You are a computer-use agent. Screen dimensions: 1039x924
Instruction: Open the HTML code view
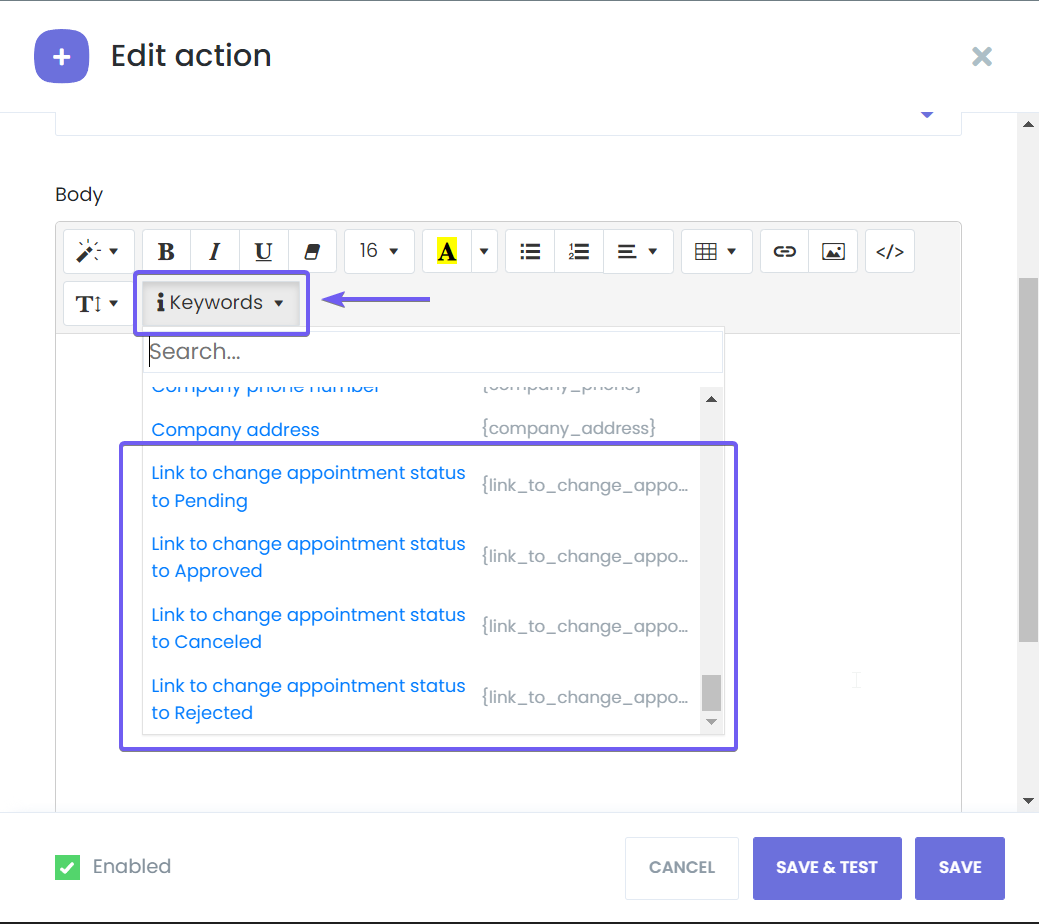tap(889, 251)
